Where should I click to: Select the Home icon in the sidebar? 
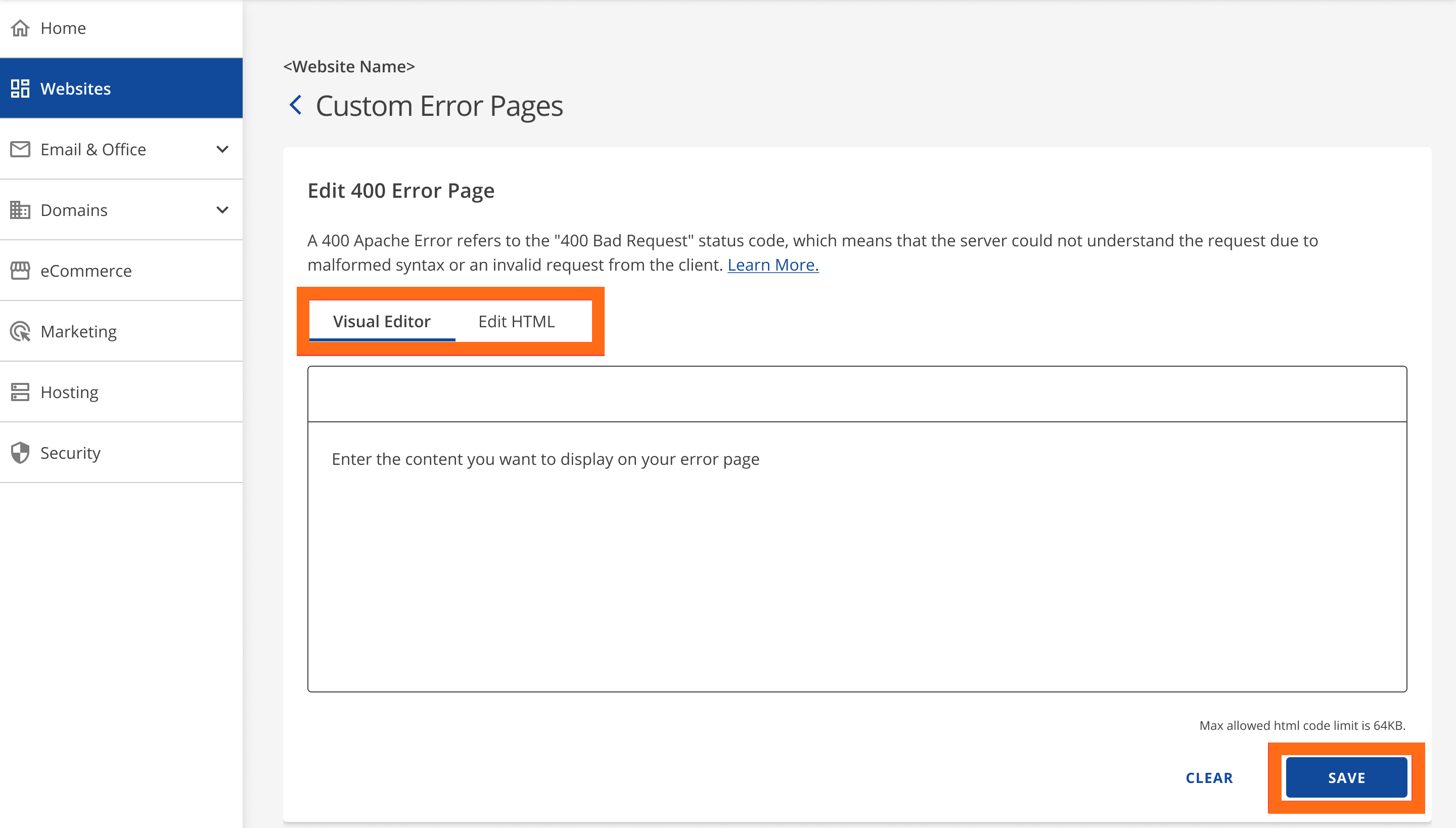coord(20,27)
